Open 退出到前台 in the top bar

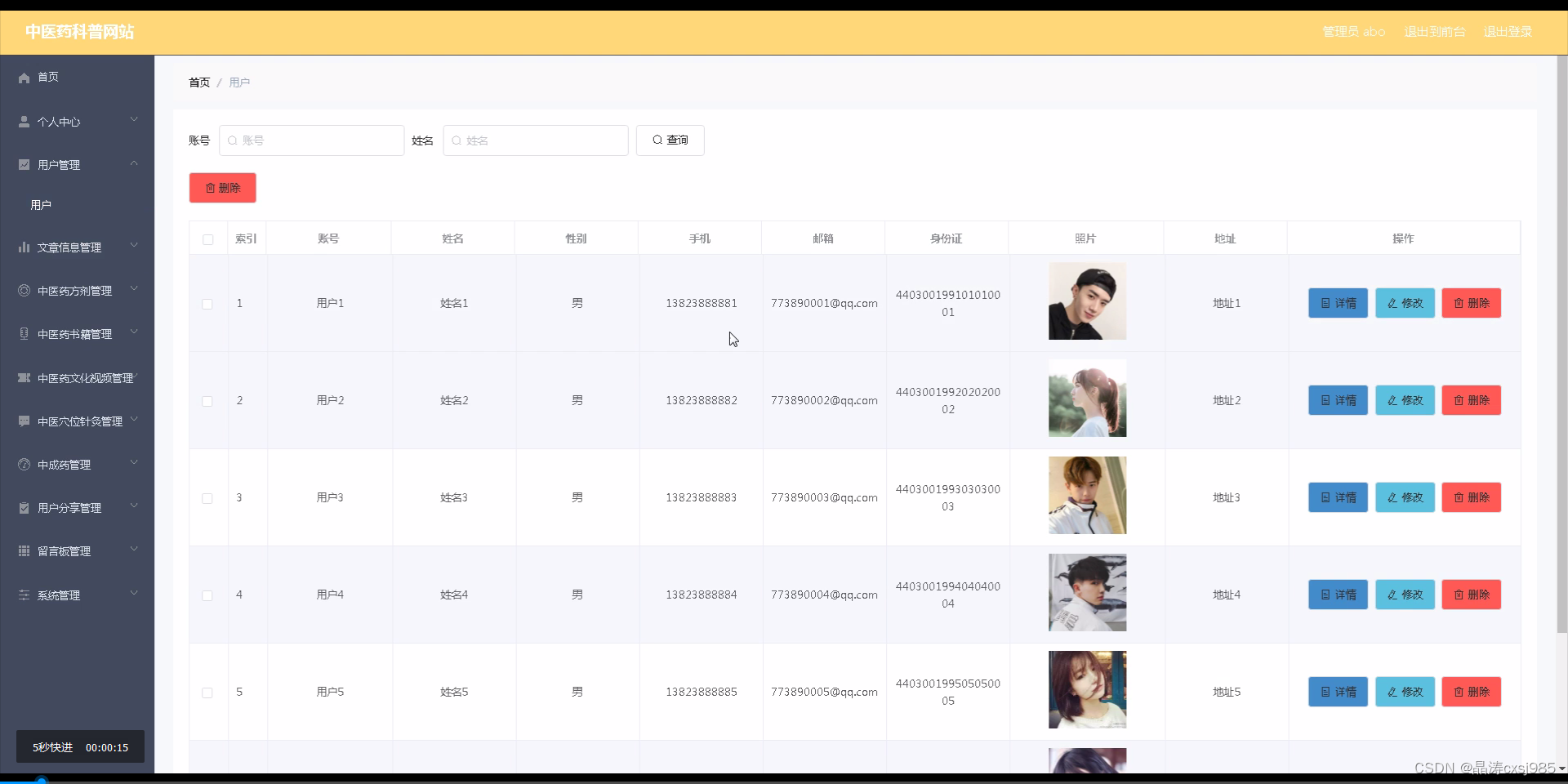(1434, 32)
